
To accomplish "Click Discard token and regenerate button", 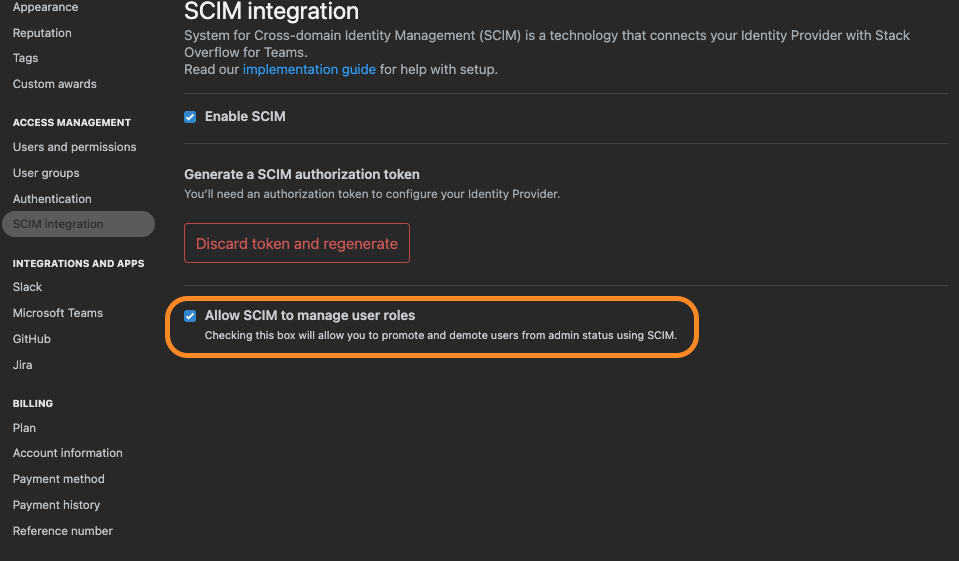I will pyautogui.click(x=297, y=243).
